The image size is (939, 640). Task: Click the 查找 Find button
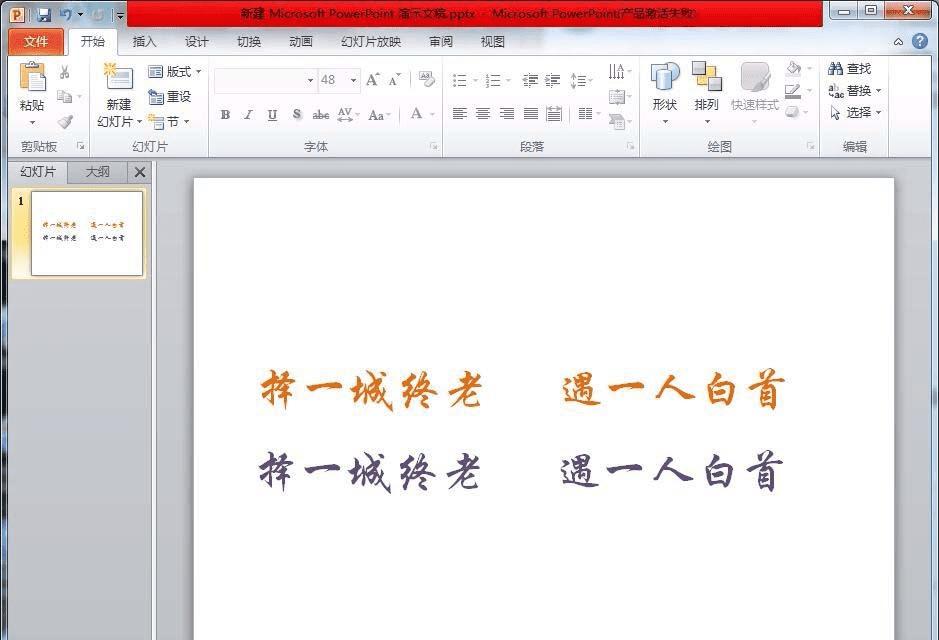pyautogui.click(x=850, y=68)
